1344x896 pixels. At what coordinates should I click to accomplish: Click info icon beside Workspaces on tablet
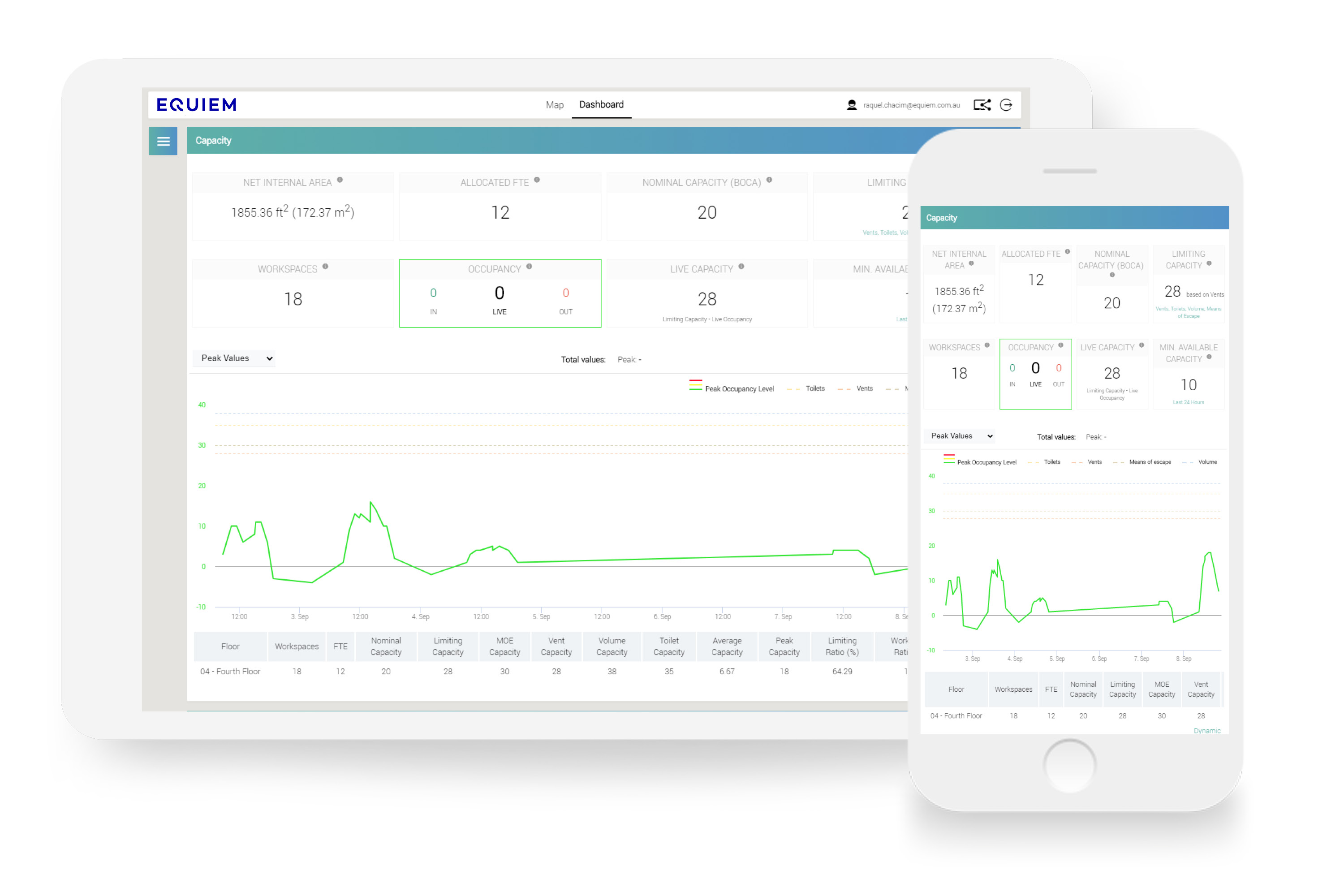pos(325,266)
